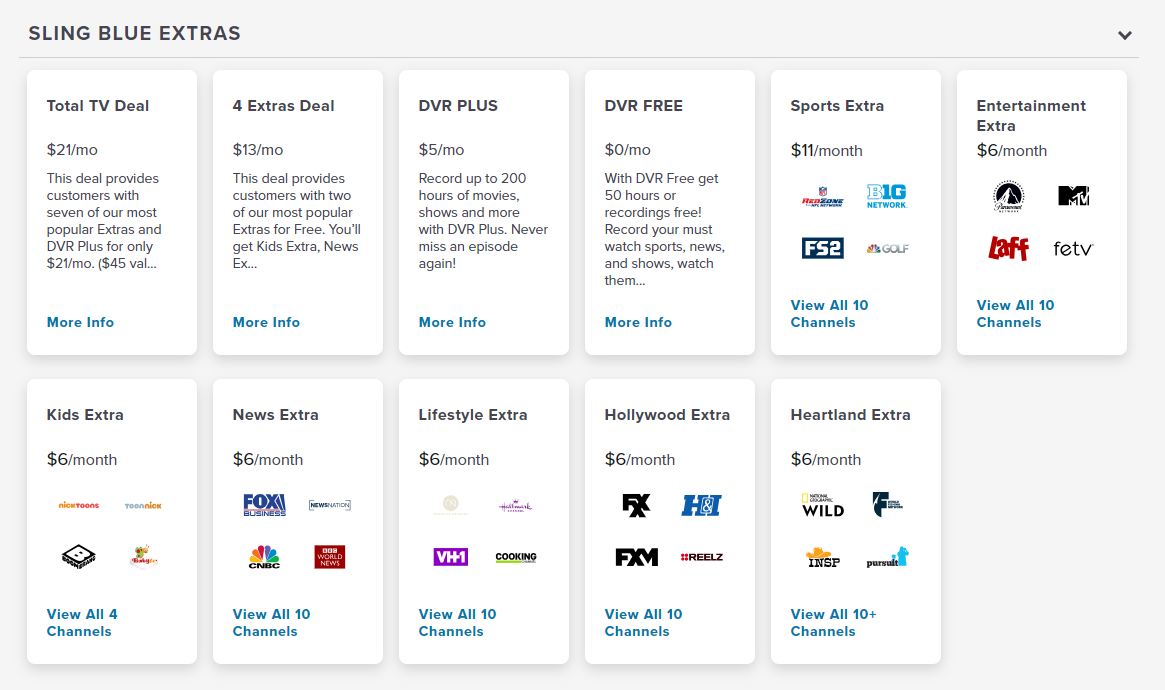
Task: Select the TeenNick channel logo
Action: pos(143,505)
